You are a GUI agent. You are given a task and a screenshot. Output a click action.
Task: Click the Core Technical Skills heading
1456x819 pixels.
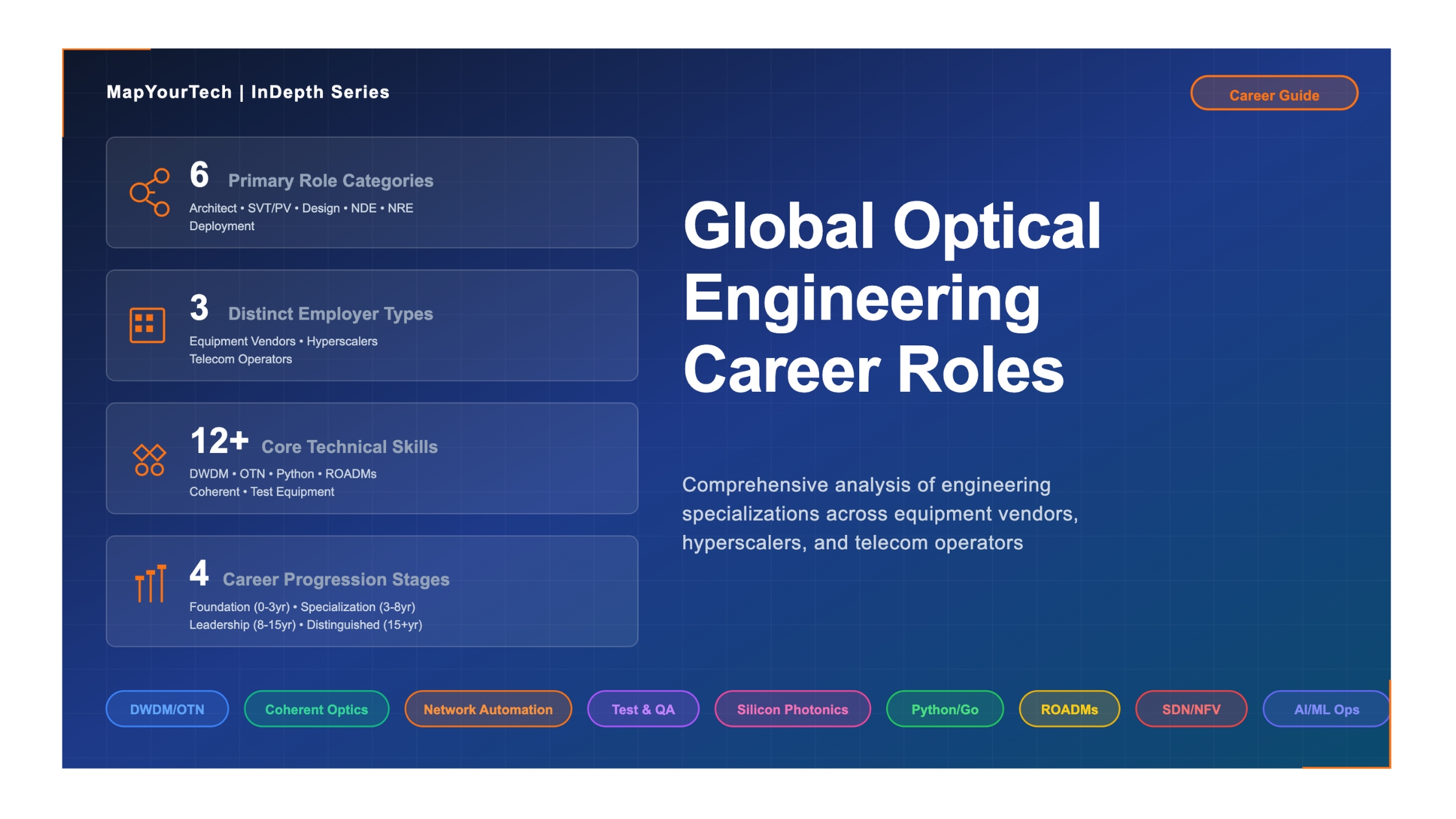tap(349, 447)
